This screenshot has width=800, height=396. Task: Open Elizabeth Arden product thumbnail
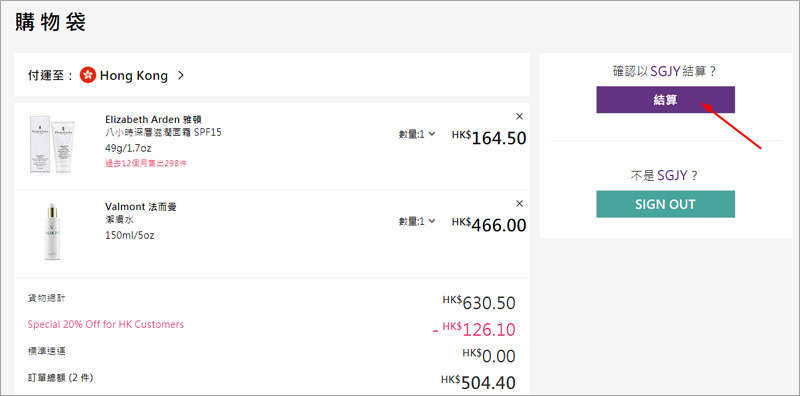click(52, 145)
